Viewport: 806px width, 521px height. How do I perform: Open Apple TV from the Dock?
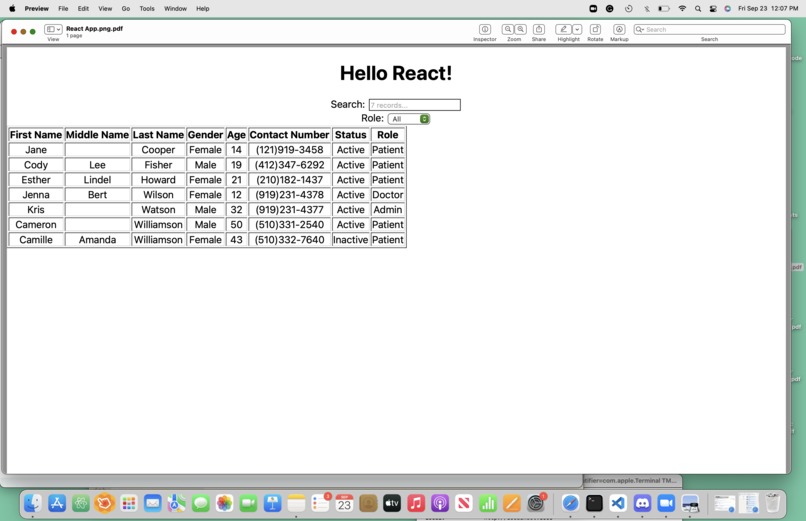(392, 503)
